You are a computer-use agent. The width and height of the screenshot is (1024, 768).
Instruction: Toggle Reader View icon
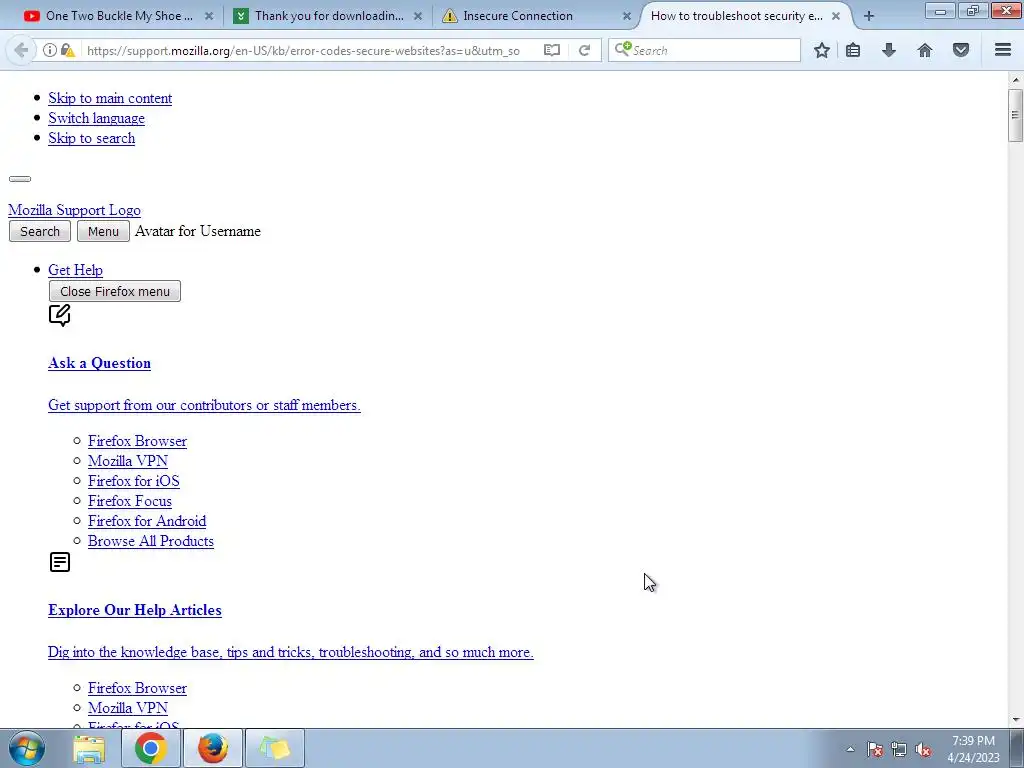point(552,50)
